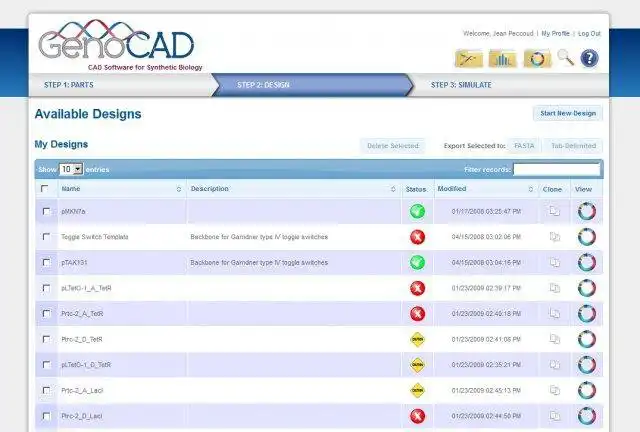Select the Ptrc-2_A_TetR checkbox
Screen dimensions: 640x432
coord(47,314)
